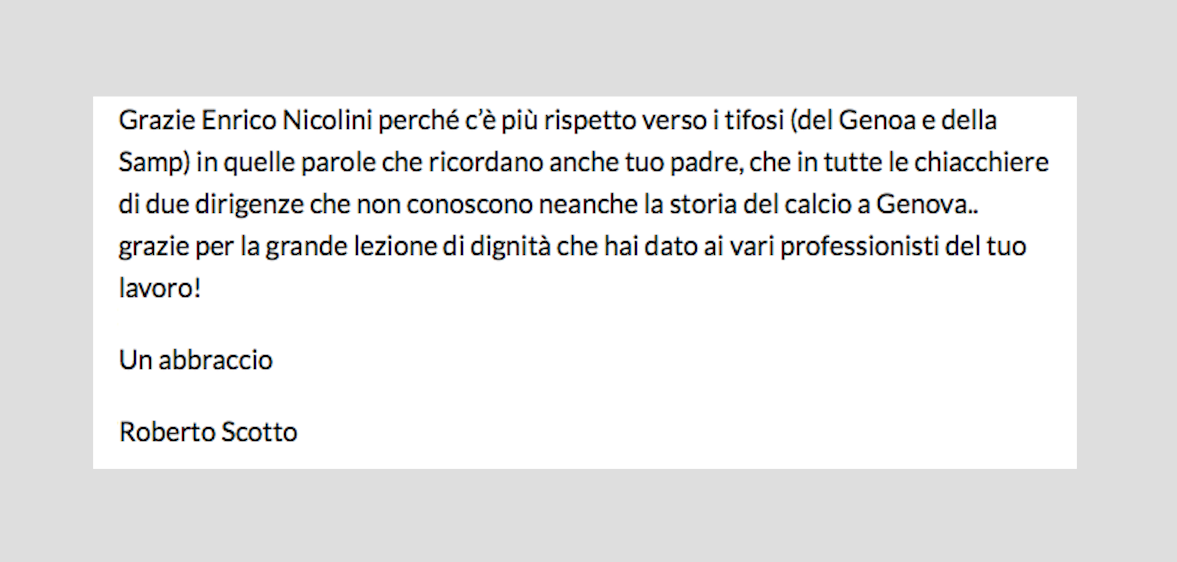Click the word "padre"
1177x562 pixels.
pos(707,163)
